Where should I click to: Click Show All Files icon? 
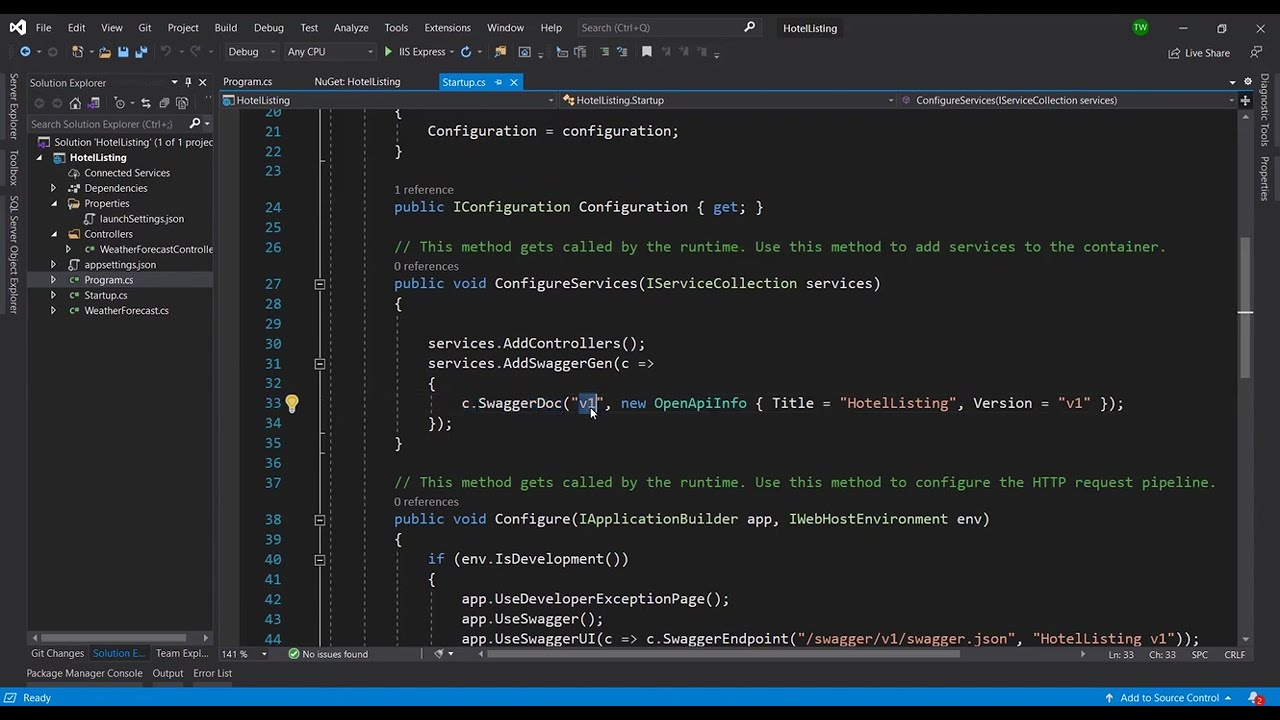pos(182,103)
